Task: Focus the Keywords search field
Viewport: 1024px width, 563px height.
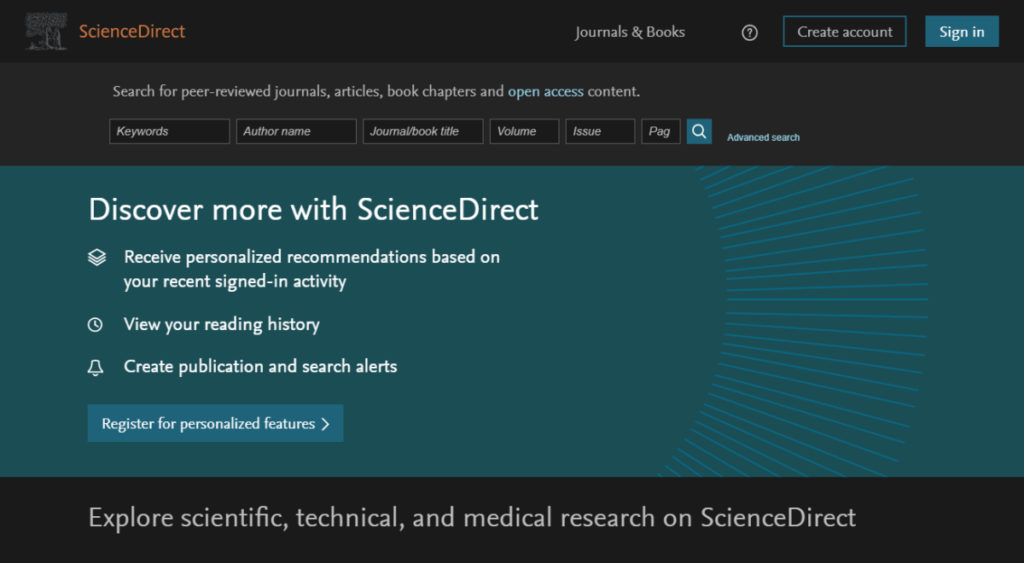Action: [x=170, y=131]
